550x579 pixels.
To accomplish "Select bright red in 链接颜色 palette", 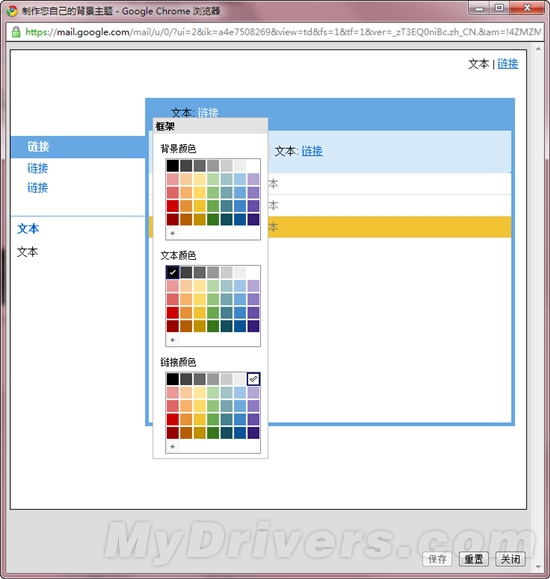I will [x=172, y=419].
